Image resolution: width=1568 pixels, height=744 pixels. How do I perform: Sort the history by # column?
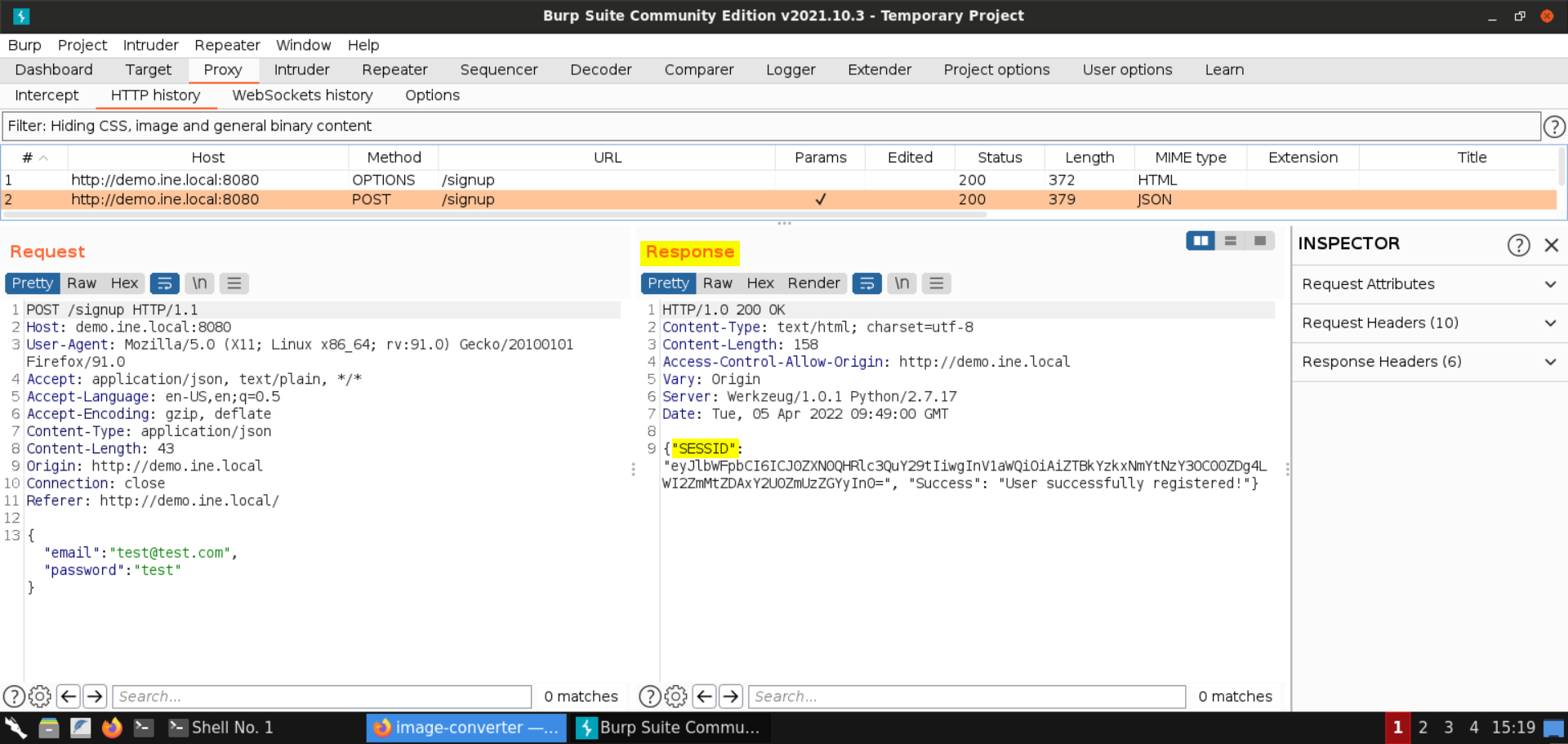click(34, 158)
